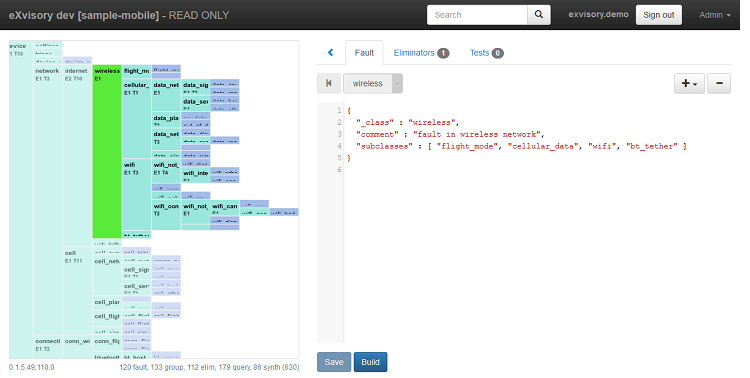Viewport: 750px width, 378px height.
Task: Select the flight_mode treemap node
Action: coord(136,71)
